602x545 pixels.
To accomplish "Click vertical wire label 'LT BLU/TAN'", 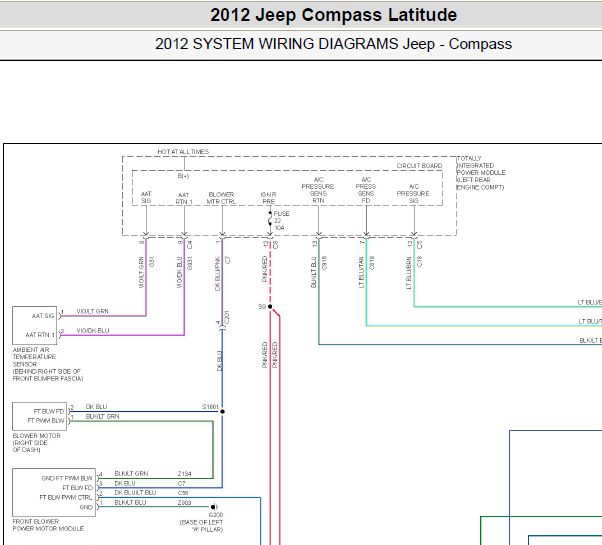I will pos(361,272).
